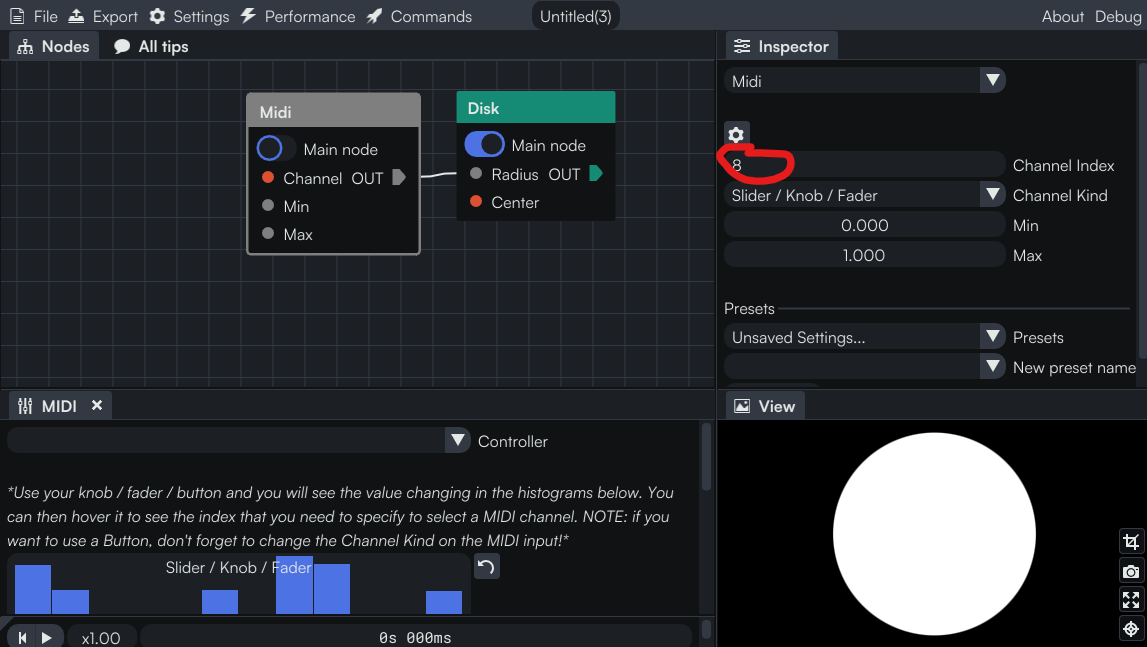Switch to the All tips tab
This screenshot has height=647, width=1147.
pyautogui.click(x=151, y=46)
